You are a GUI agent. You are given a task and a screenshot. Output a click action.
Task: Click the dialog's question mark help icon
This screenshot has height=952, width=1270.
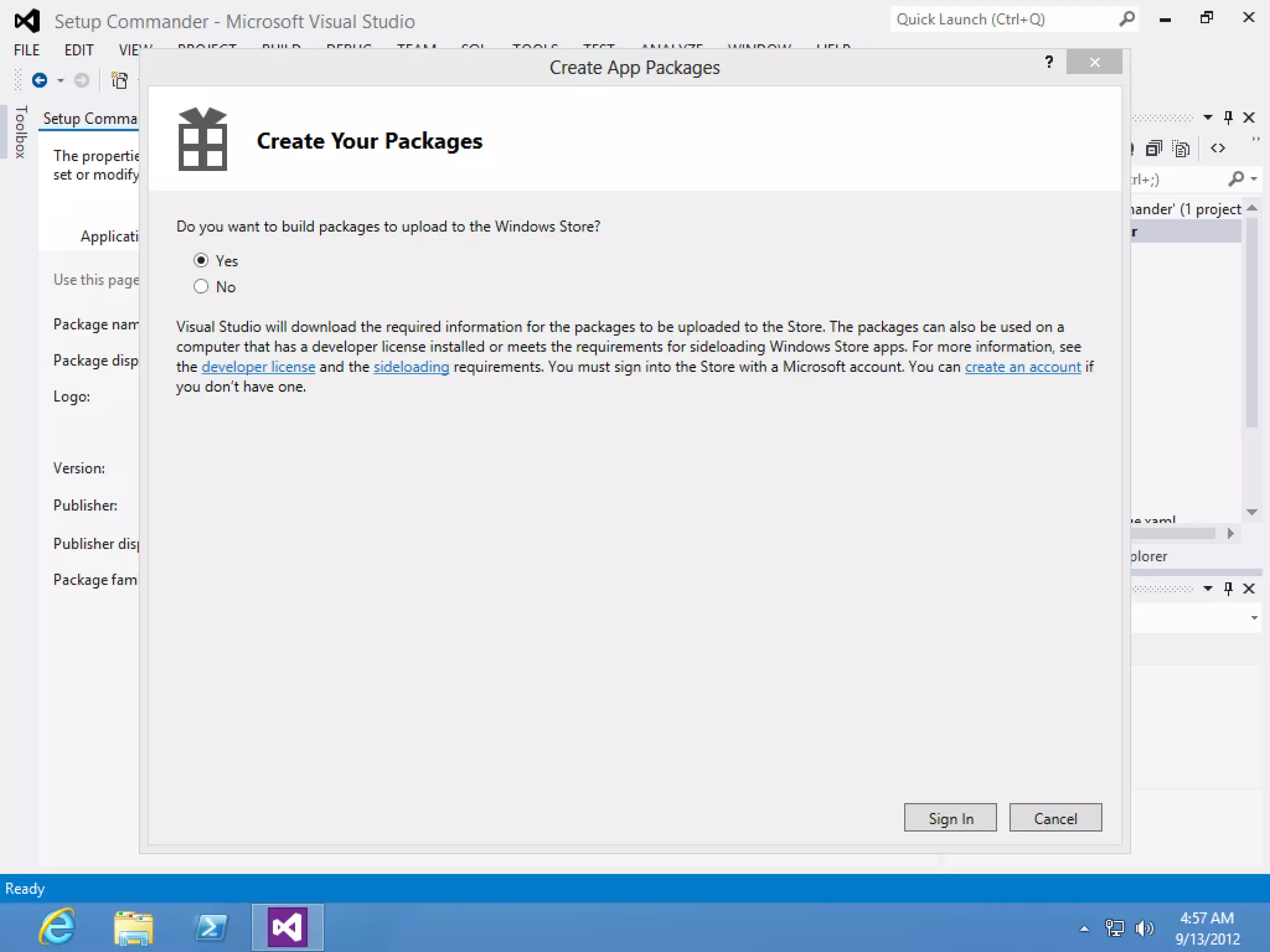[1049, 62]
